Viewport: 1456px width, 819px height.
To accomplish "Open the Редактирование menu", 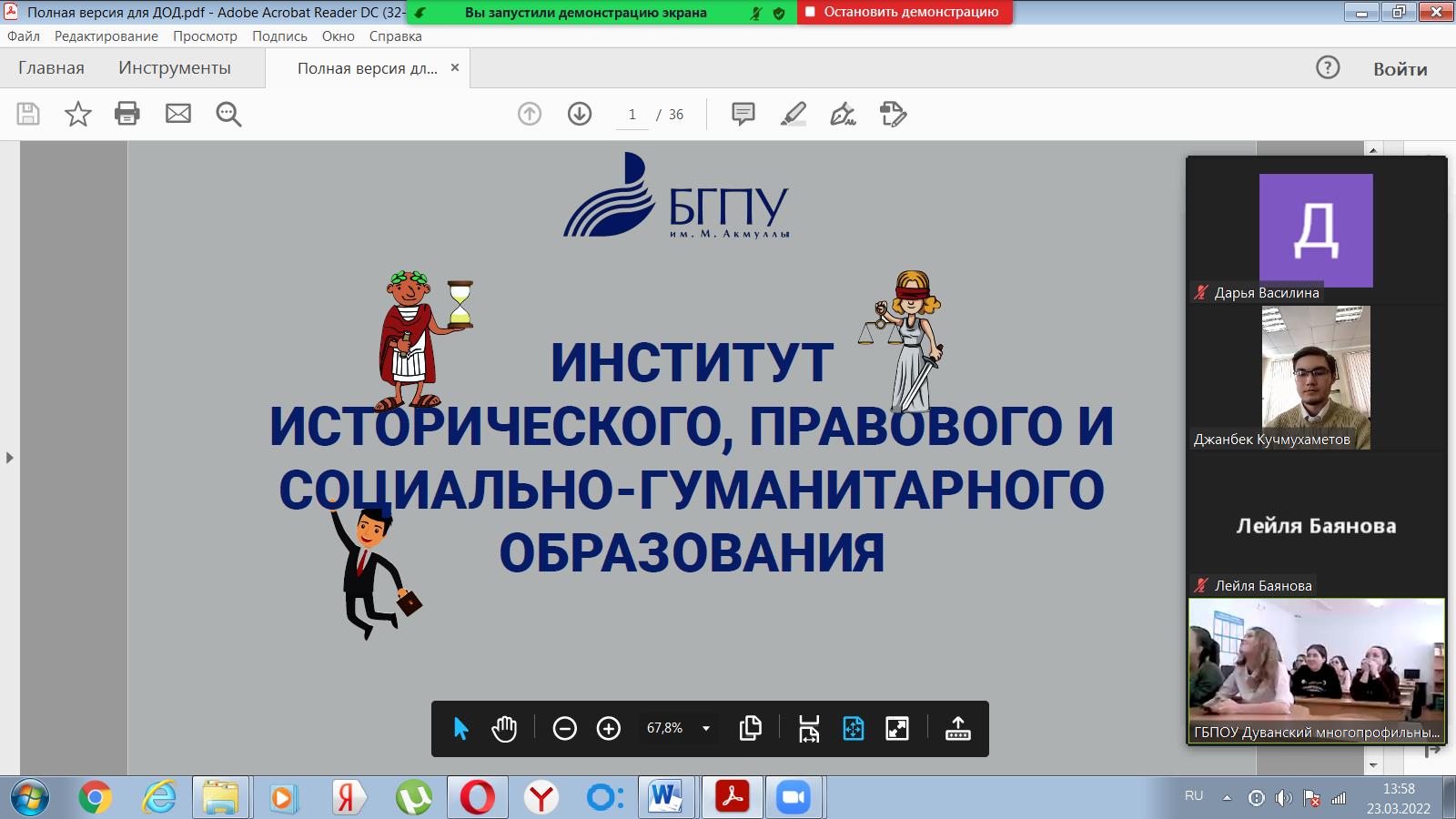I will pyautogui.click(x=106, y=36).
